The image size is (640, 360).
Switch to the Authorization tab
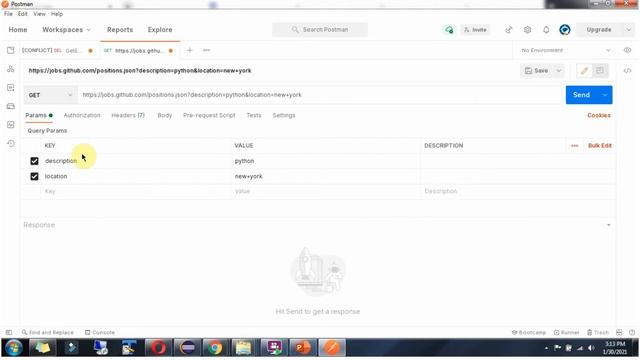pos(82,116)
